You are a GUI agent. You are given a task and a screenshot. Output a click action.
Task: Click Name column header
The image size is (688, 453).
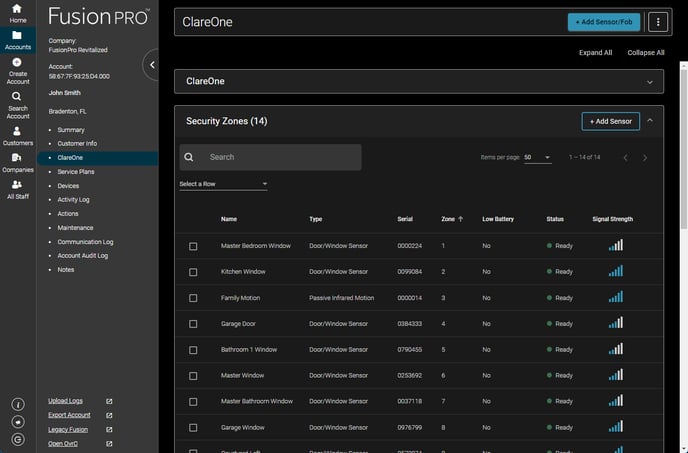click(229, 219)
